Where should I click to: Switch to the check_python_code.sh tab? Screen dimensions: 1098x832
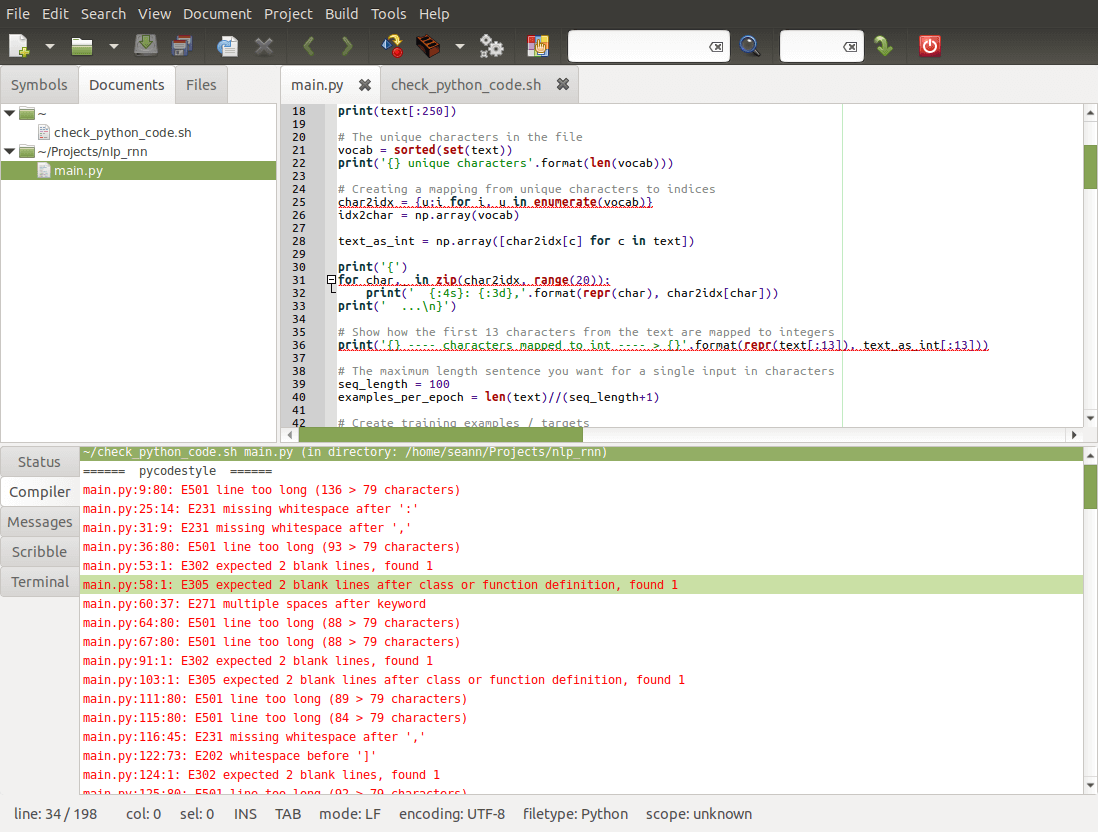click(x=465, y=85)
